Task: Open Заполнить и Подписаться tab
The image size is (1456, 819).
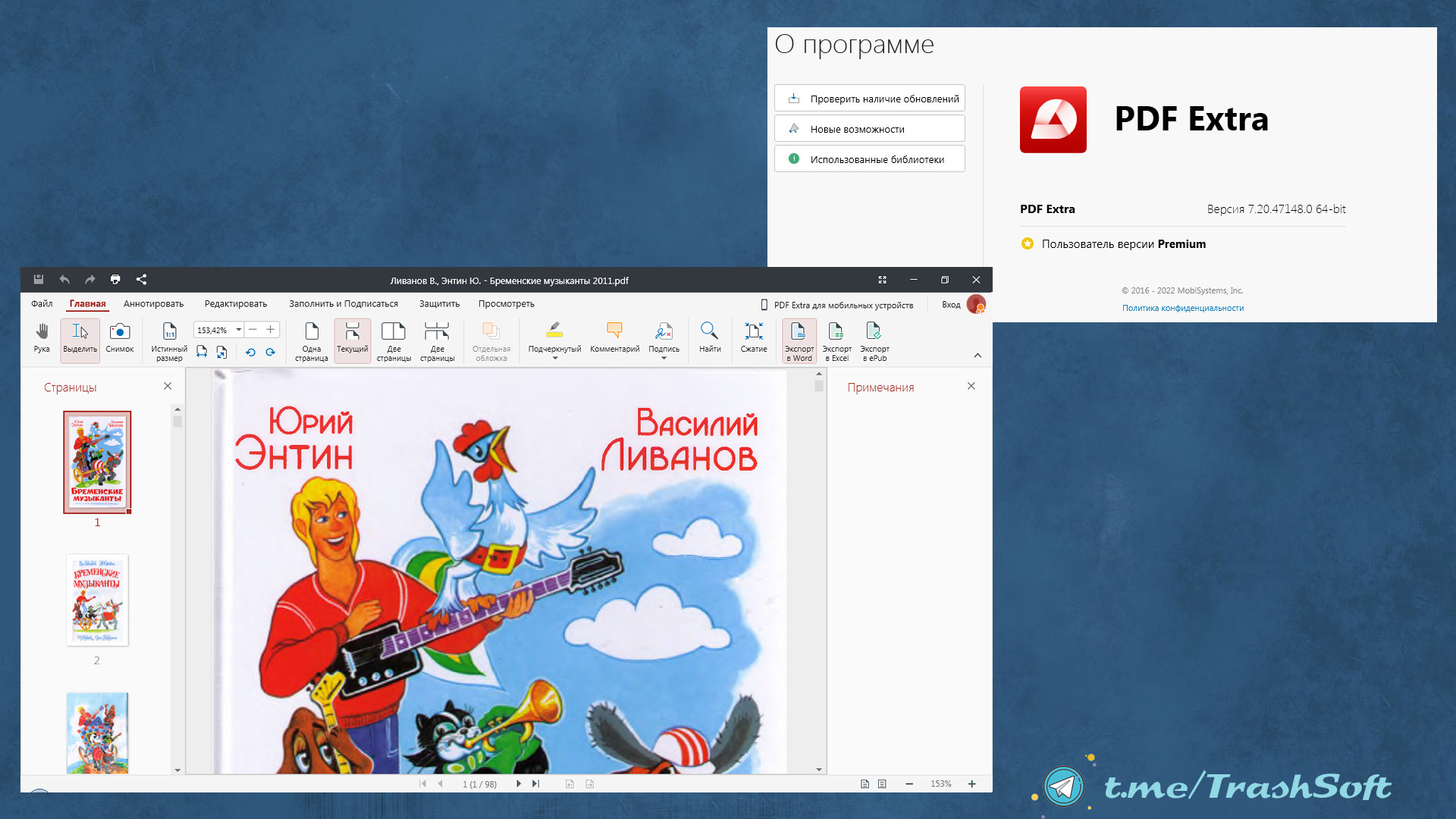Action: (344, 303)
